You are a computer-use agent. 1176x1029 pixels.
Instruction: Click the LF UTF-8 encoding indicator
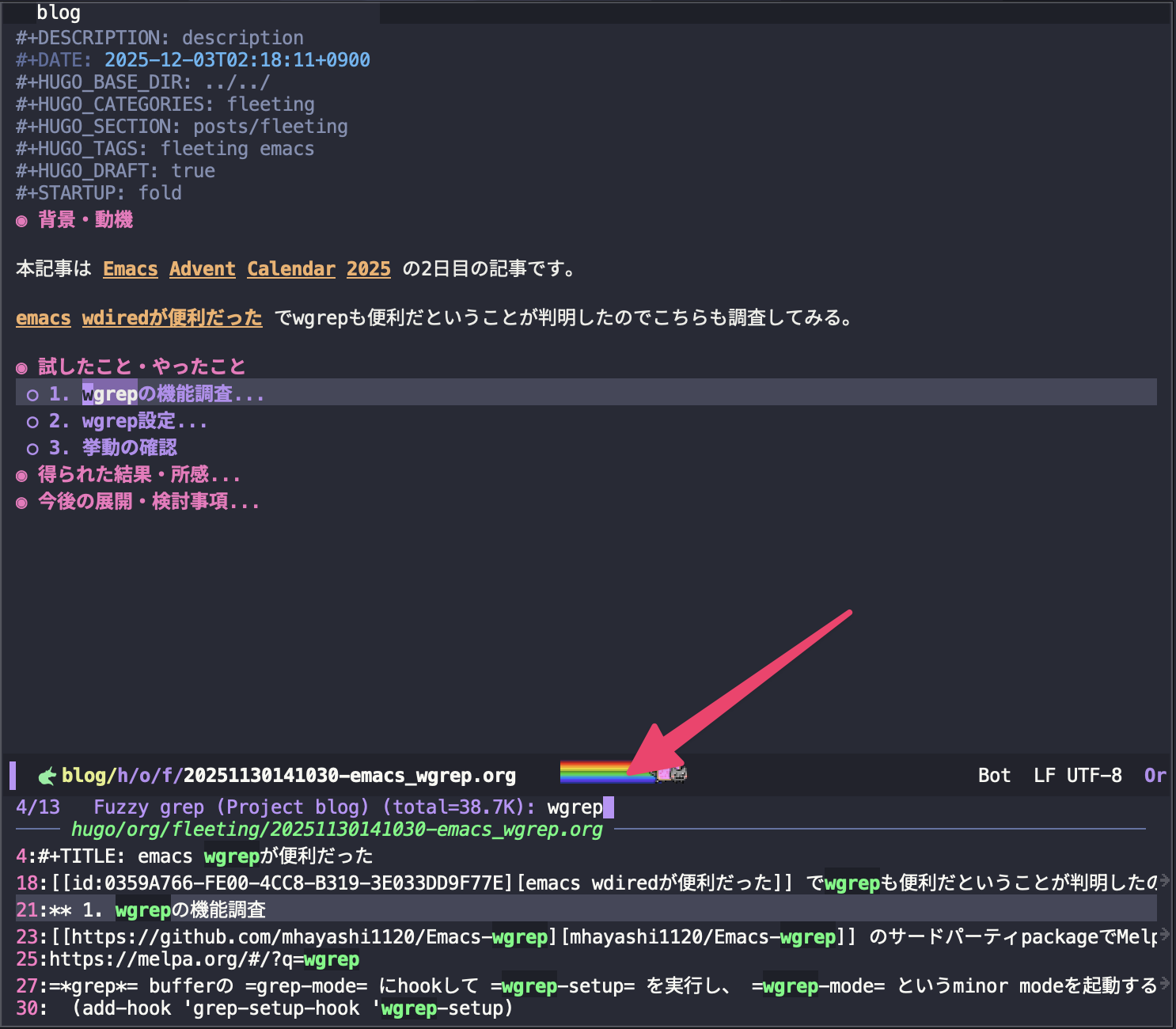tap(1077, 776)
